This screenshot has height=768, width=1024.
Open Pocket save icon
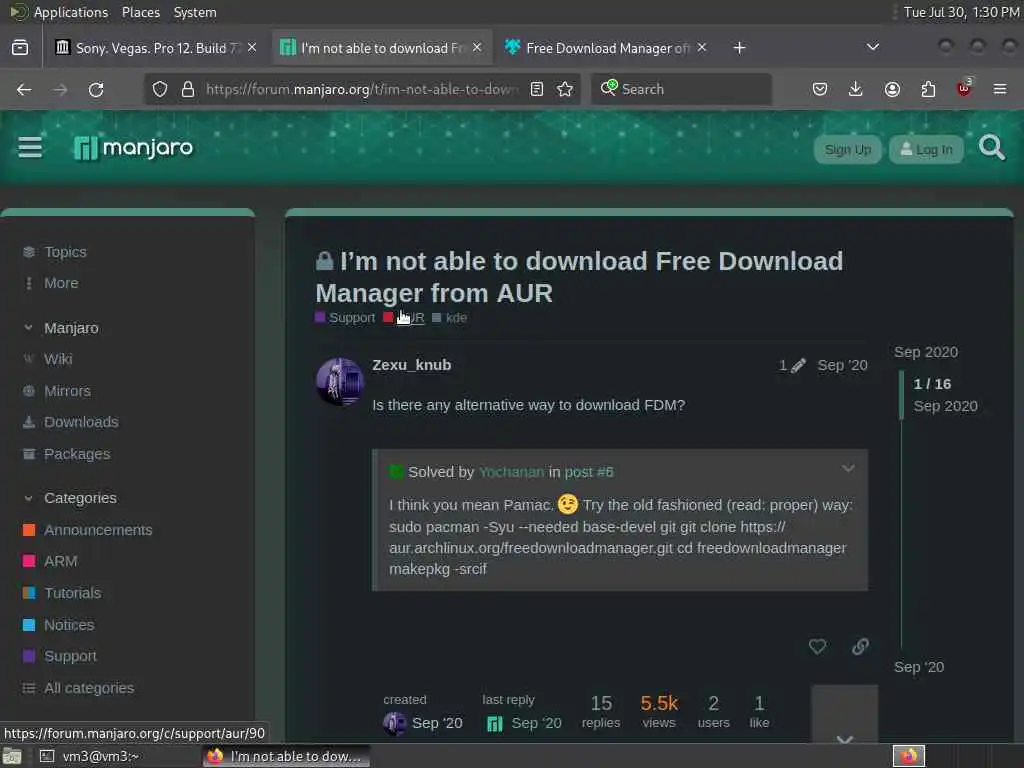[x=820, y=89]
